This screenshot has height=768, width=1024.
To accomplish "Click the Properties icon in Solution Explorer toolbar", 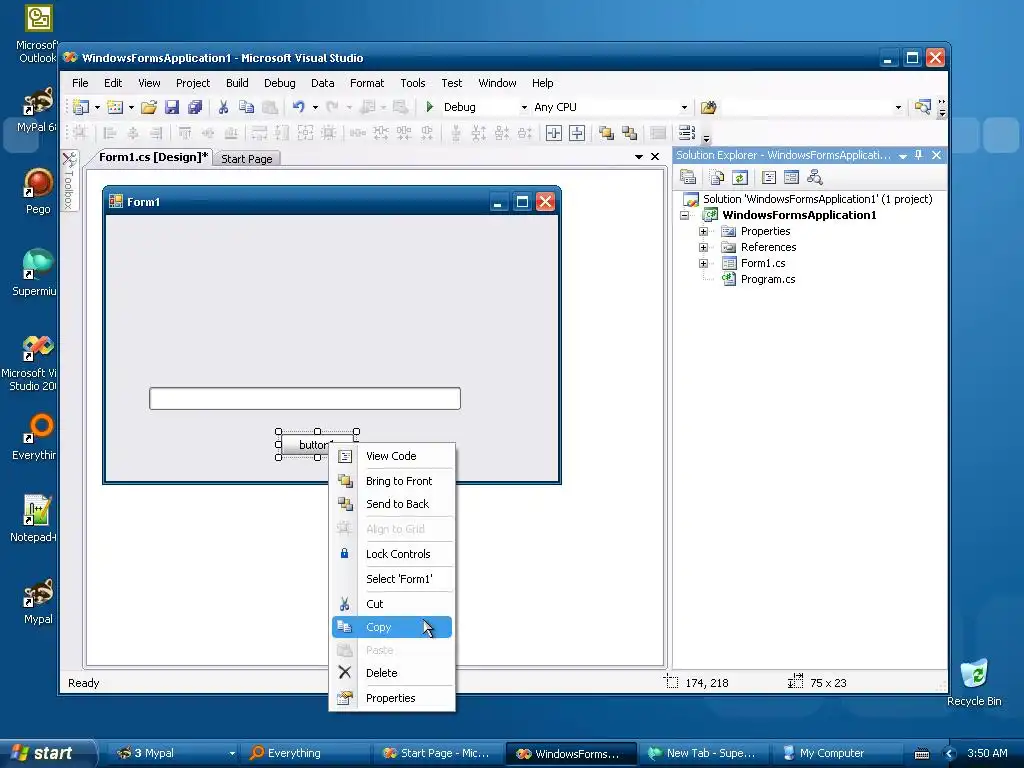I will [x=688, y=177].
